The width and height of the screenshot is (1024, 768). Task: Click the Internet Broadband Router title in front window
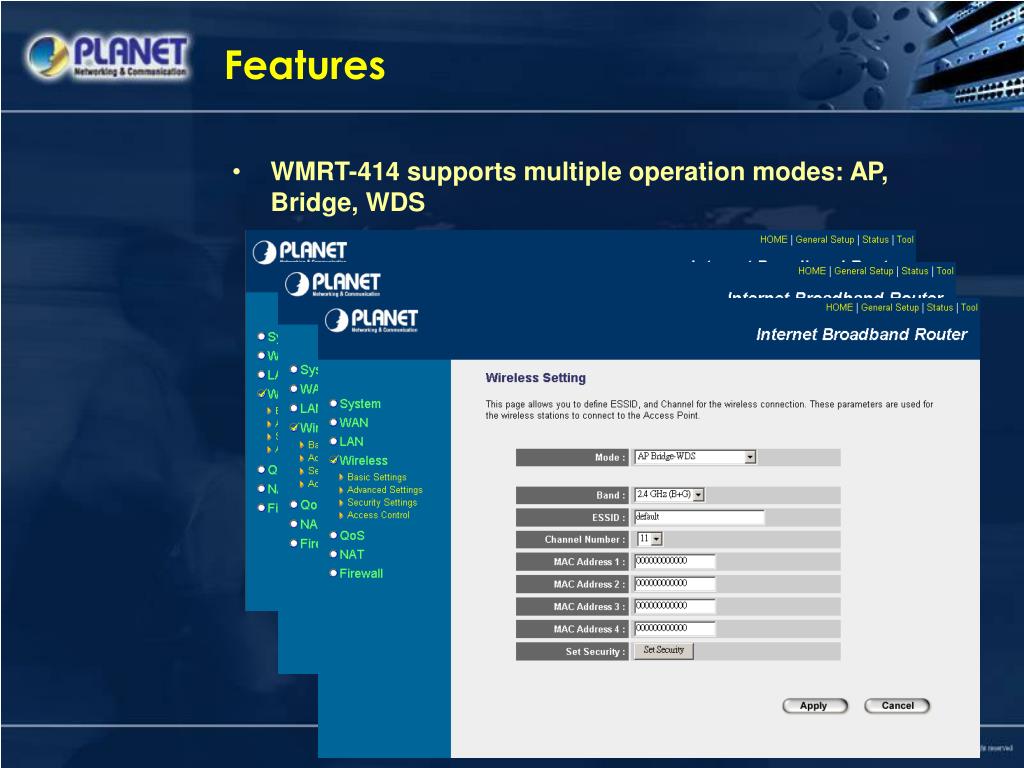861,334
